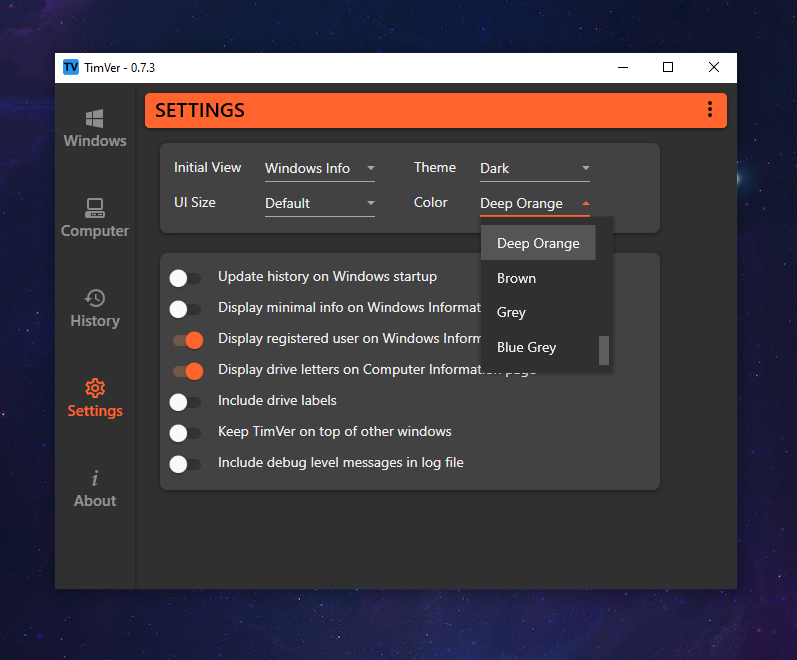Click the TimVer app logo in title bar
Image resolution: width=797 pixels, height=660 pixels.
point(71,67)
